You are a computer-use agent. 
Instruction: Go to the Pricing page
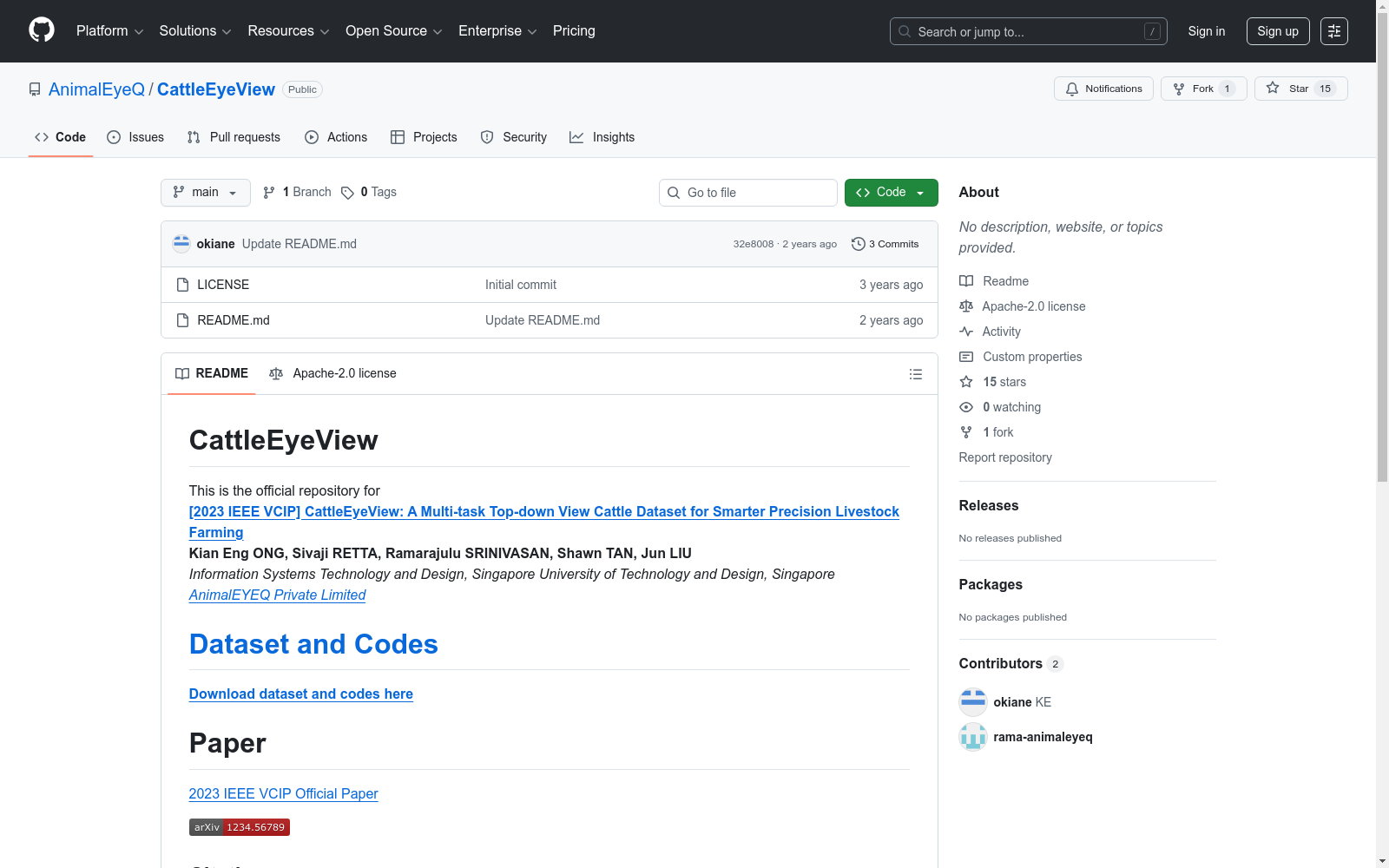(574, 31)
